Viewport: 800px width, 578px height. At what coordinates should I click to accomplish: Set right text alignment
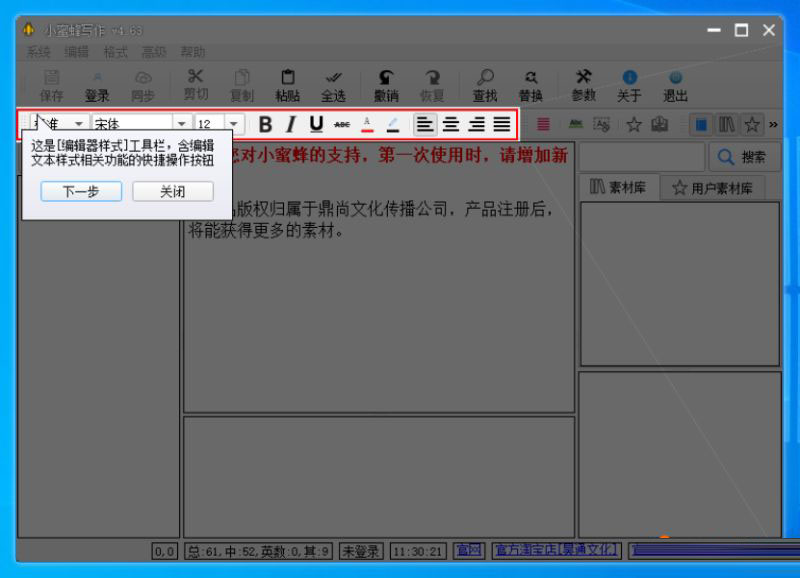(477, 124)
